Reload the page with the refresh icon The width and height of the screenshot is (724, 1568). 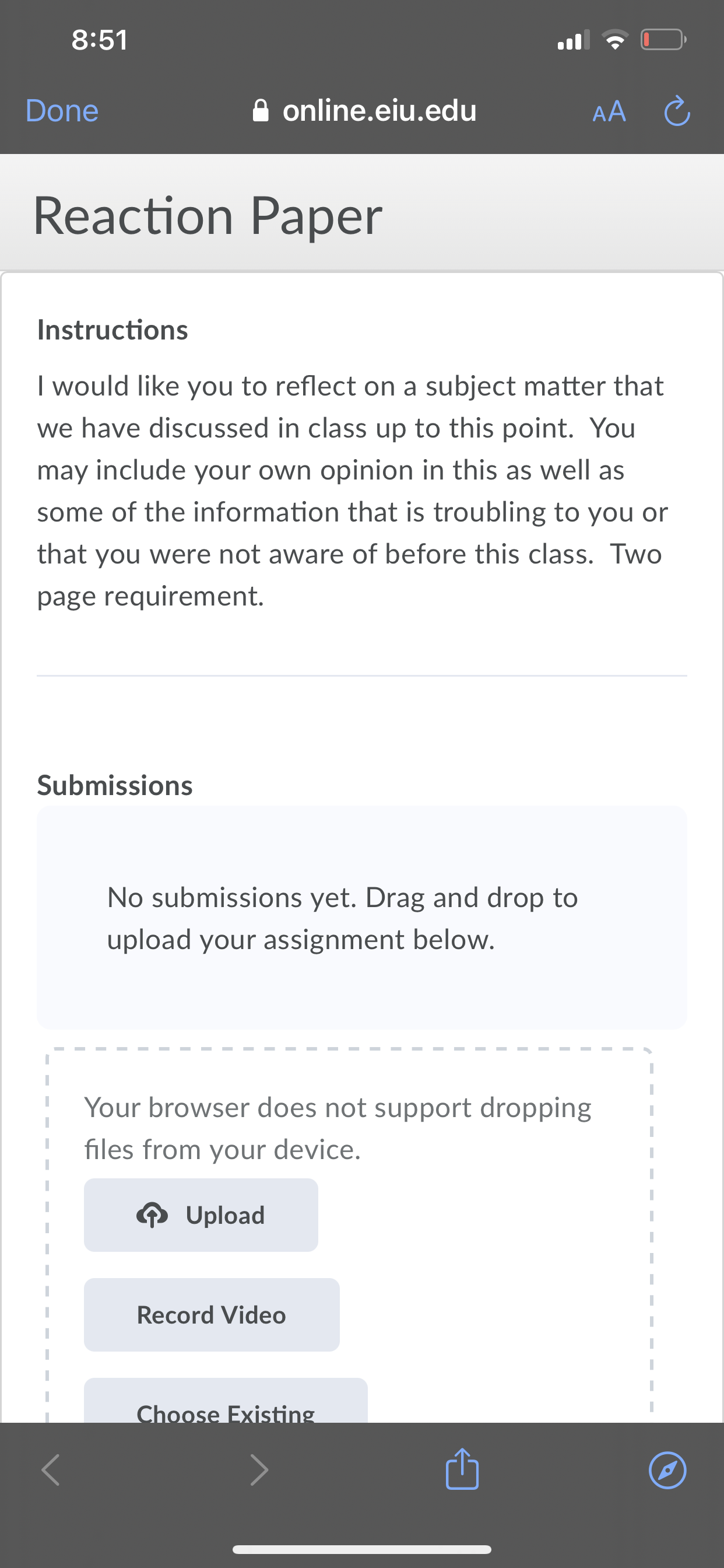[677, 111]
